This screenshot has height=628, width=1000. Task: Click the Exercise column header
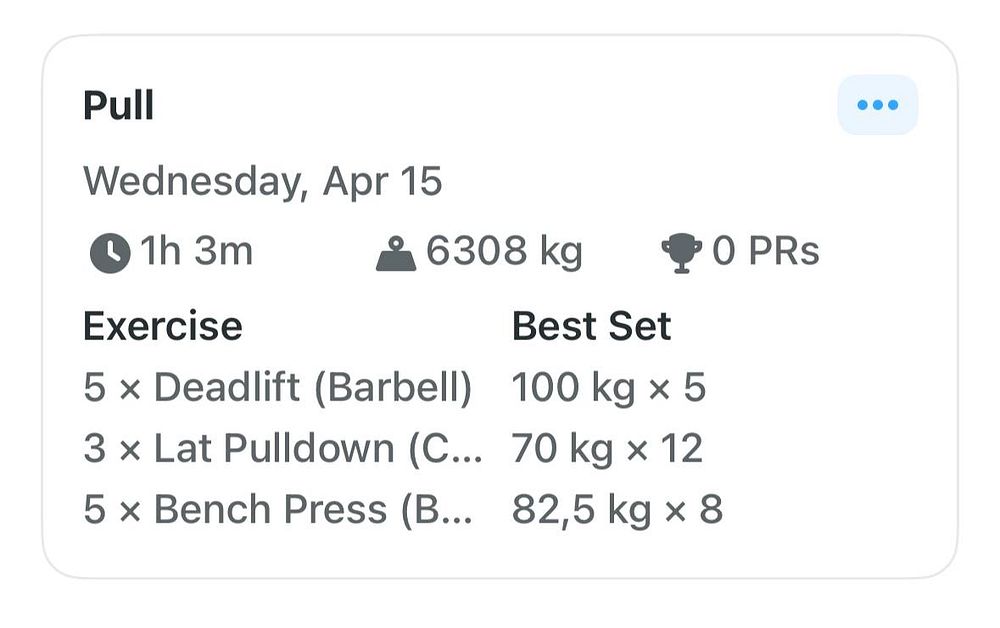[163, 326]
